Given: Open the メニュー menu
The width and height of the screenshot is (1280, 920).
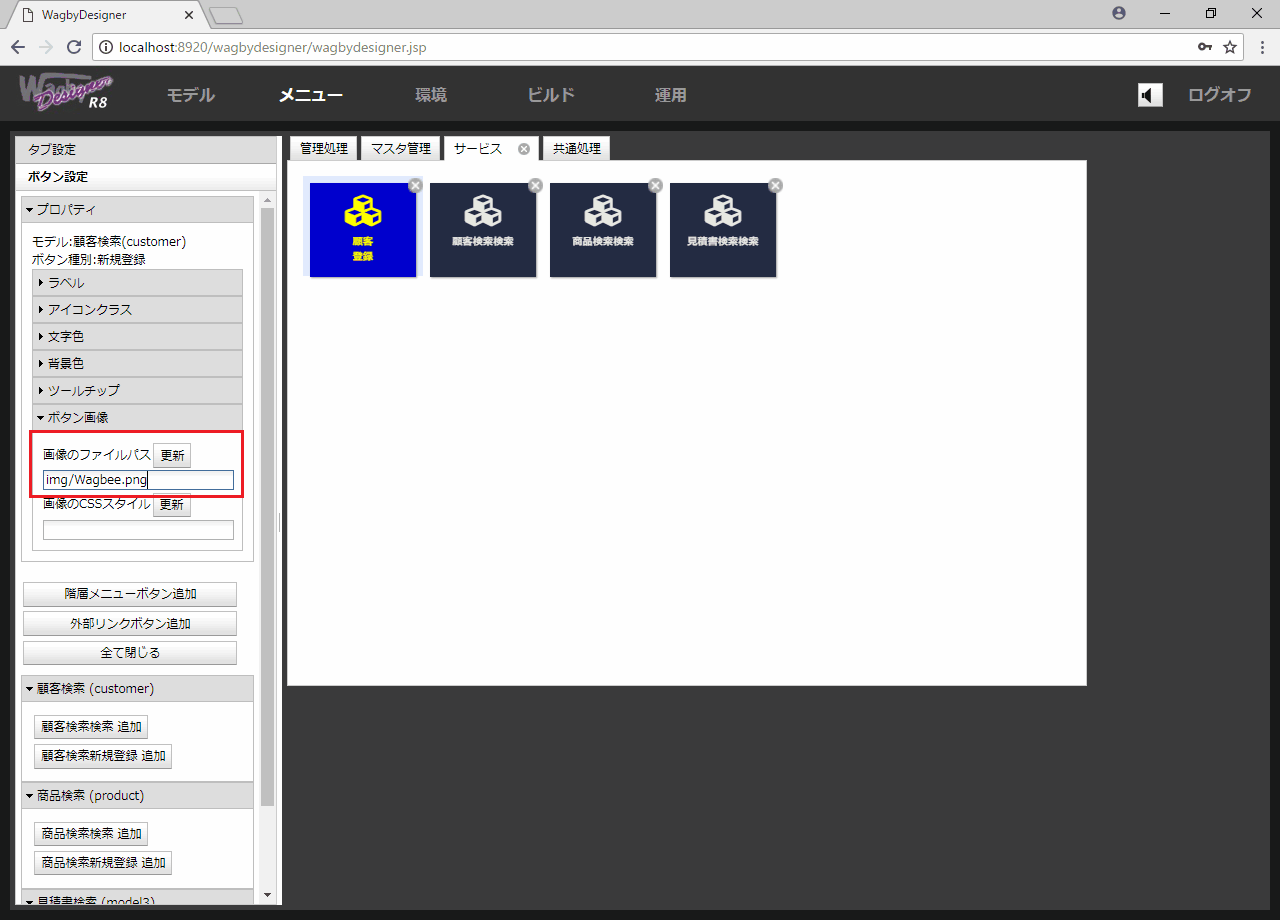Looking at the screenshot, I should tap(311, 95).
